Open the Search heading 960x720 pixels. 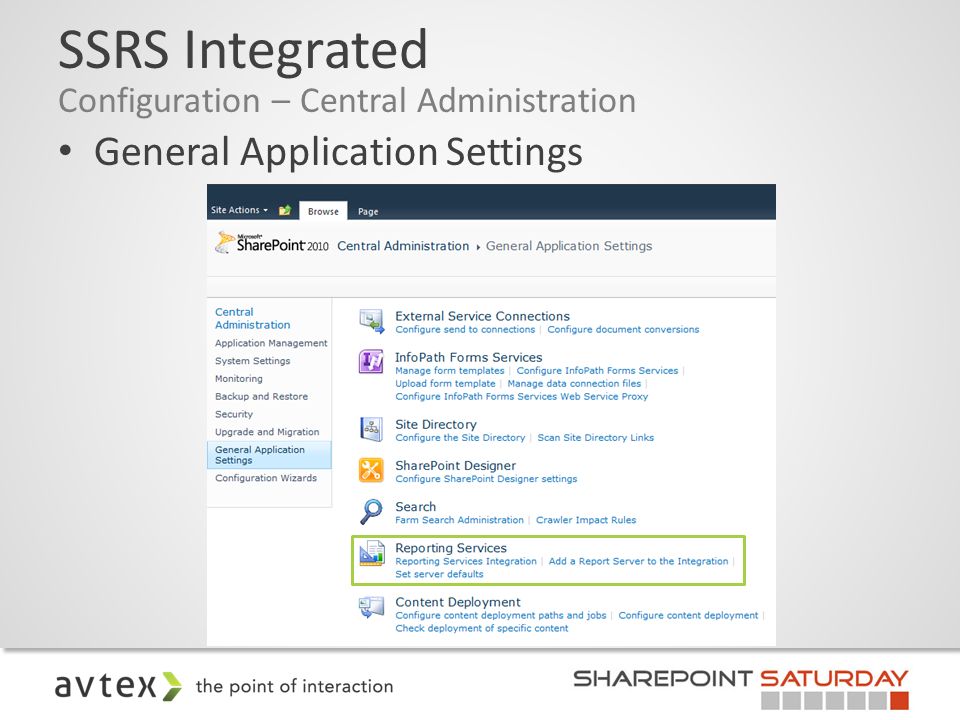(416, 507)
